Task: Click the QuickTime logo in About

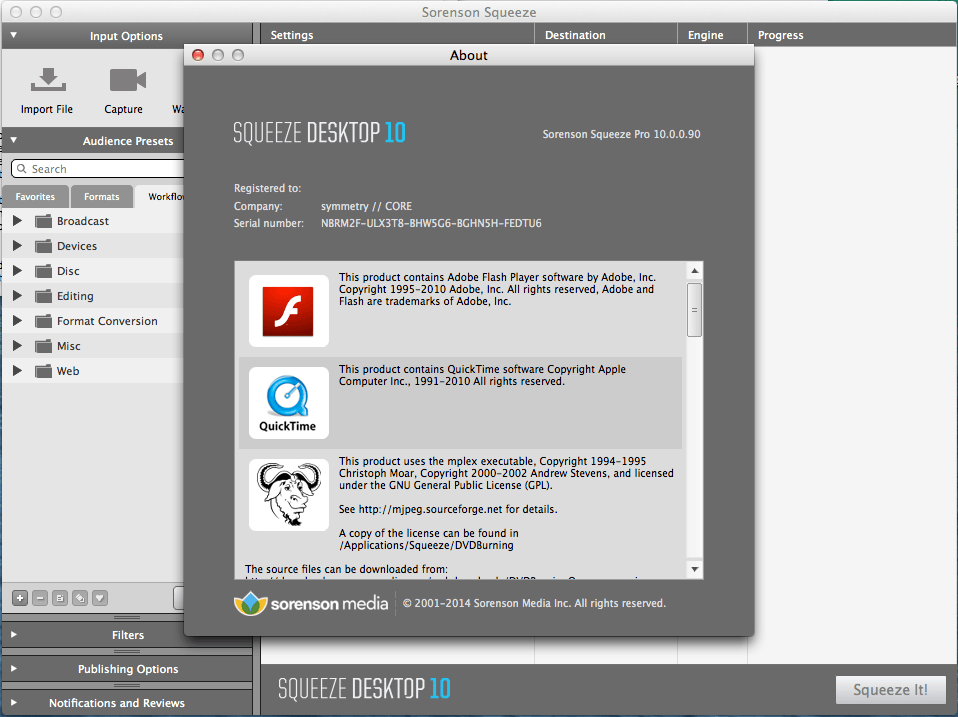Action: click(x=288, y=403)
